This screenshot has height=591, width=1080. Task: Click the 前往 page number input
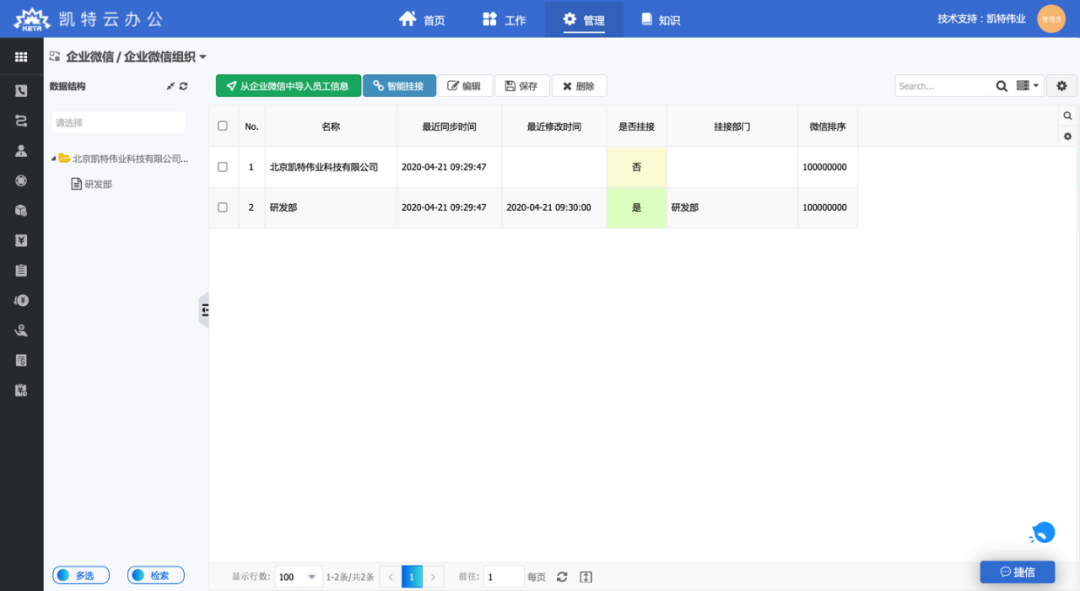coord(503,577)
